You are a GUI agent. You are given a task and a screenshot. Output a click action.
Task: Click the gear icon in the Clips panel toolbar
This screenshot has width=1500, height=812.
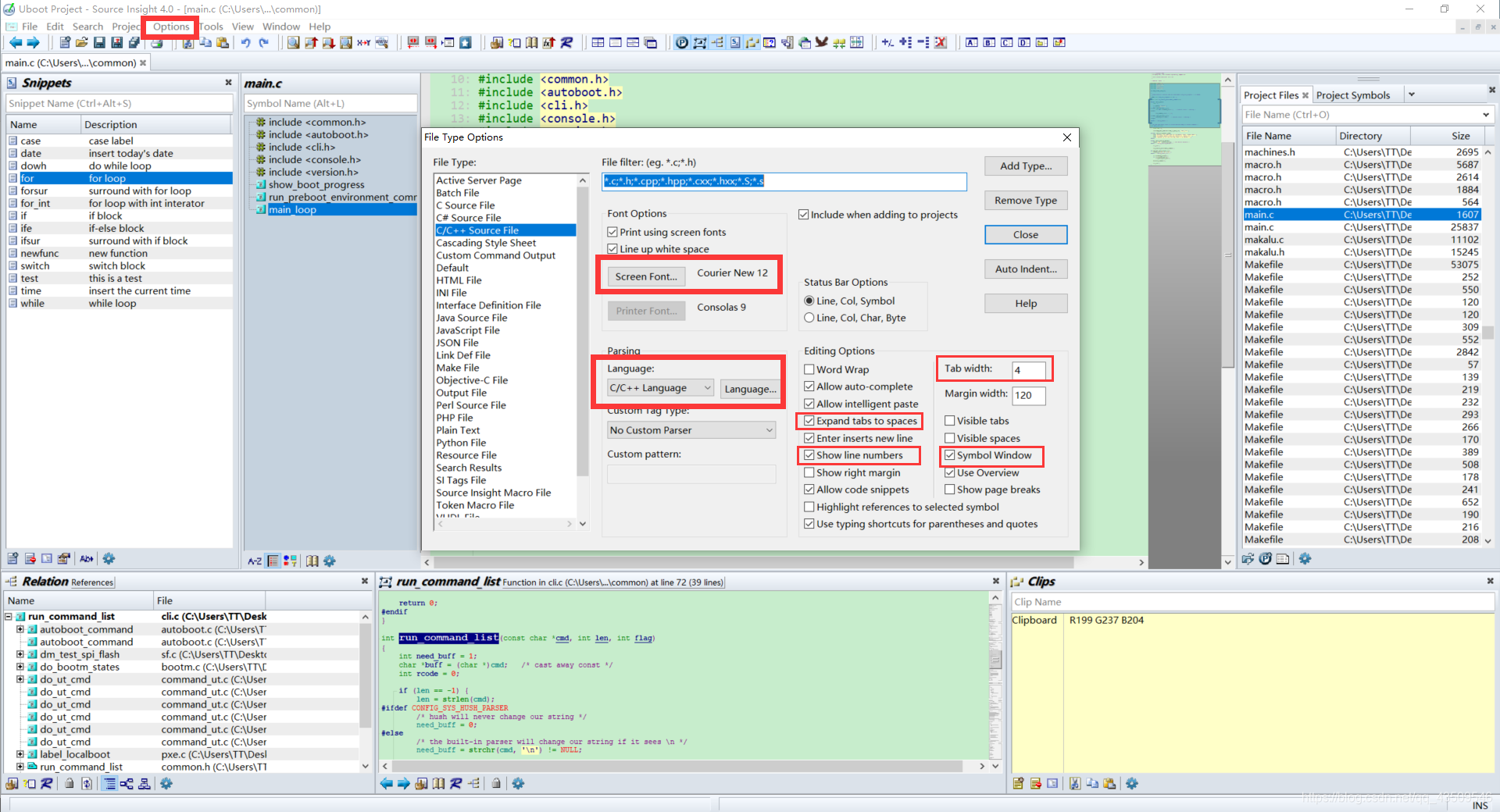pos(1132,783)
